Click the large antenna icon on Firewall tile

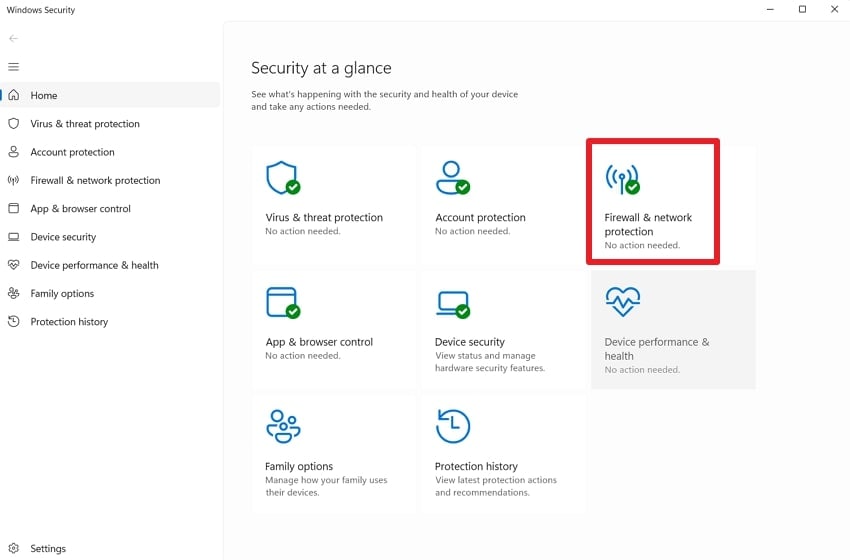pos(622,179)
